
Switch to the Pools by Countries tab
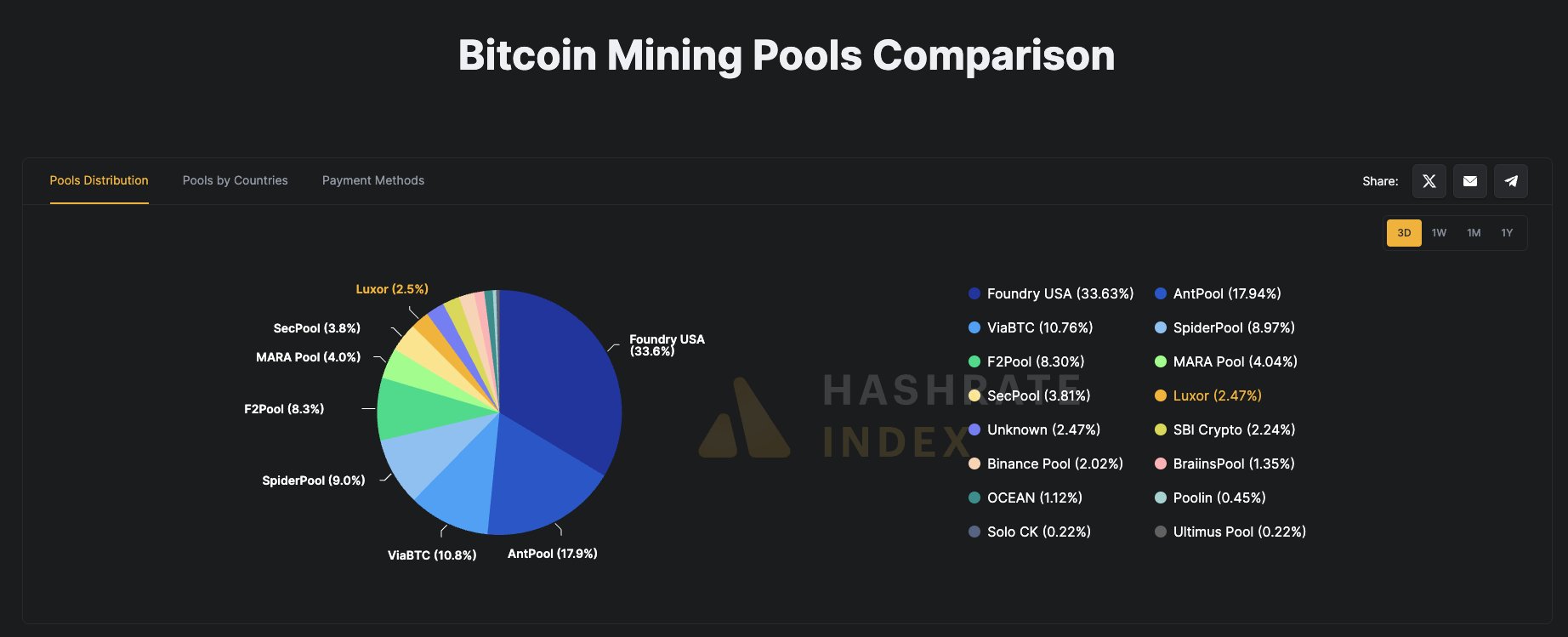click(235, 180)
